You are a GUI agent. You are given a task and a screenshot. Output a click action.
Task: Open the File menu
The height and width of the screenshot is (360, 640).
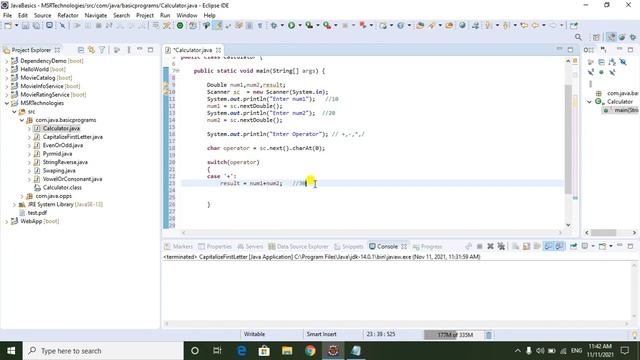pos(7,15)
